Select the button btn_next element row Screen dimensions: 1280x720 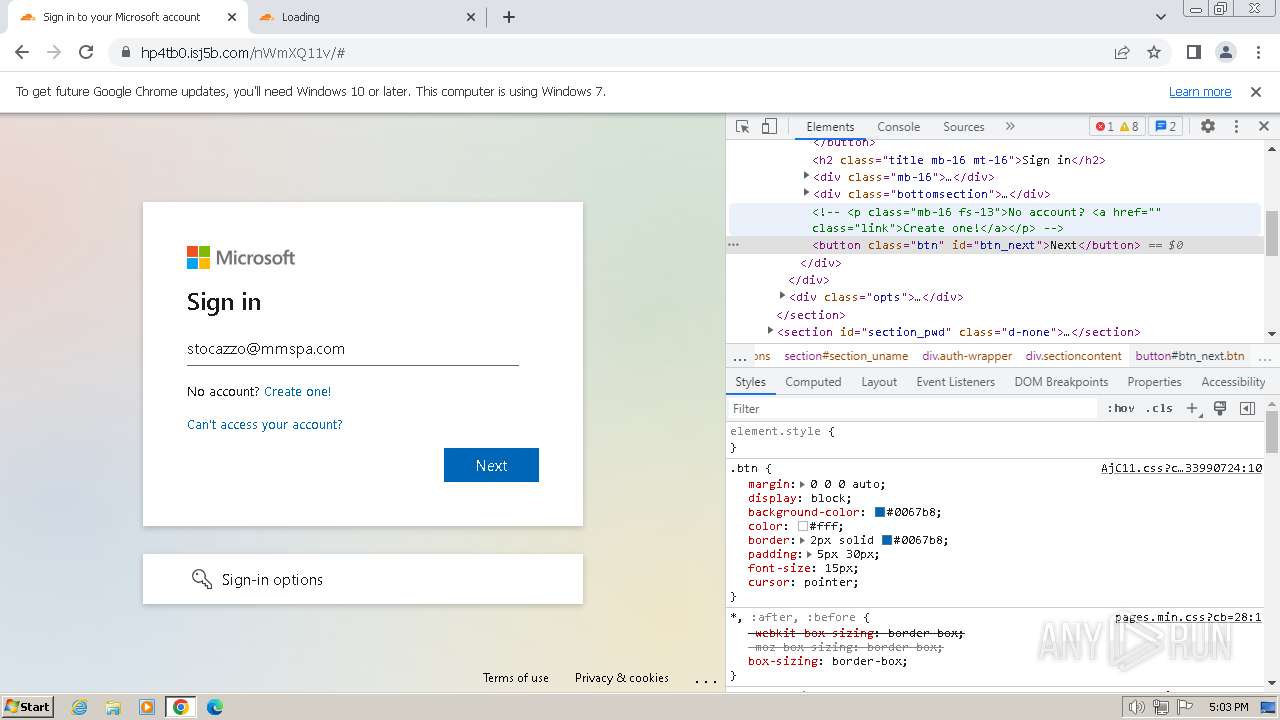coord(996,245)
